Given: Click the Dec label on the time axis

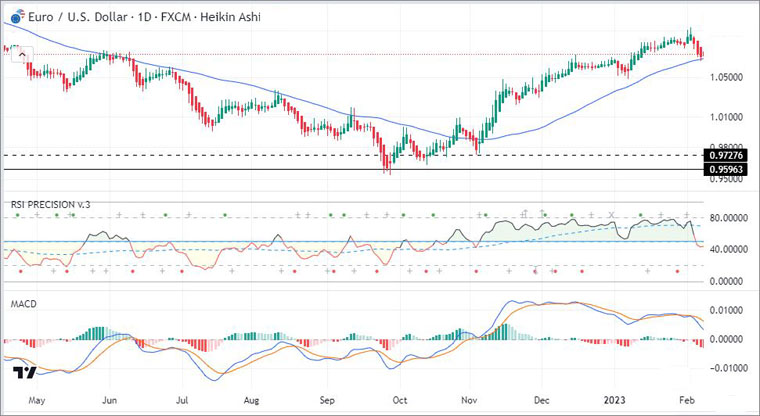Looking at the screenshot, I should click(541, 400).
